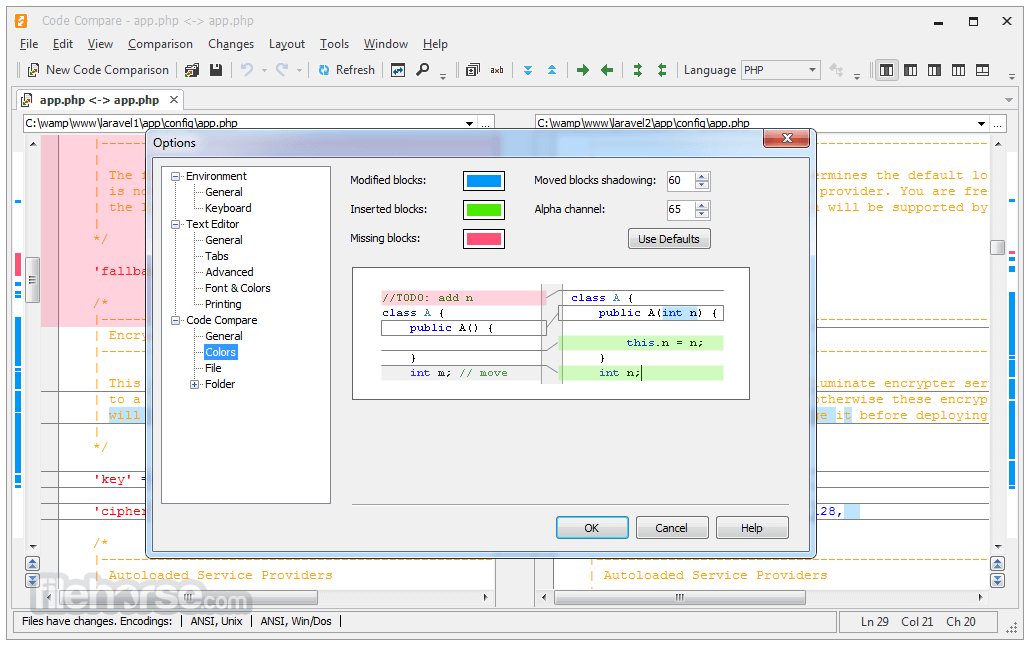
Task: Click the greyed arrows icon right of Language dropdown
Action: pyautogui.click(x=836, y=70)
